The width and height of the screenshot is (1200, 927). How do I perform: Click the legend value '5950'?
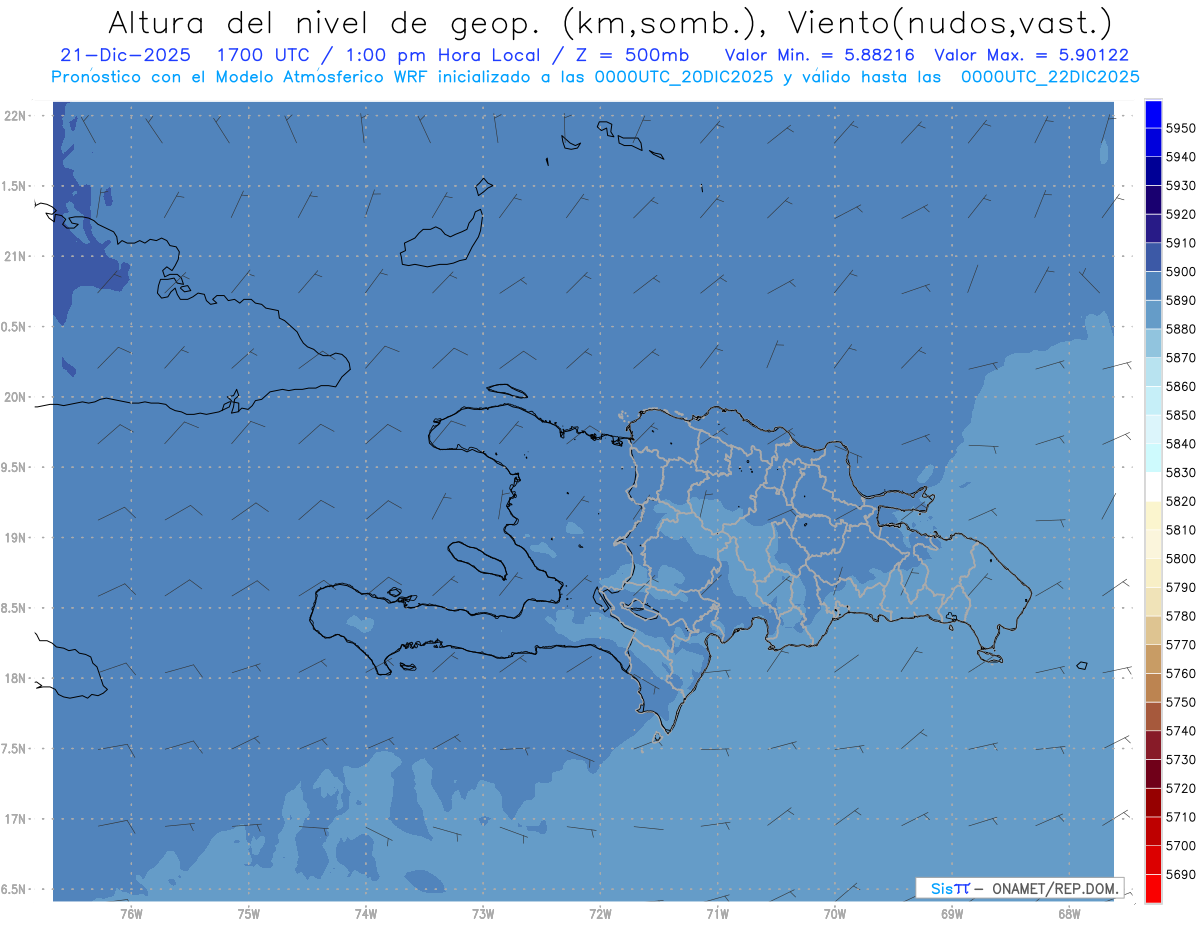1180,128
